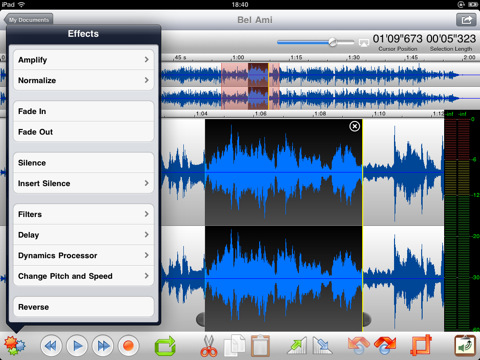Tap the 1:10 mark on detail ruler
This screenshot has width=480, height=360.
379,114
